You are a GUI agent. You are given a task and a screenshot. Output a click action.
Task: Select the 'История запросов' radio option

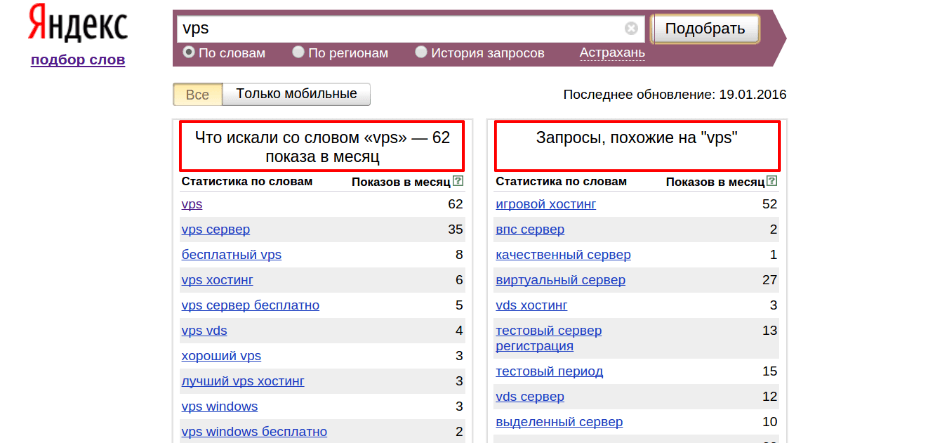pyautogui.click(x=421, y=52)
